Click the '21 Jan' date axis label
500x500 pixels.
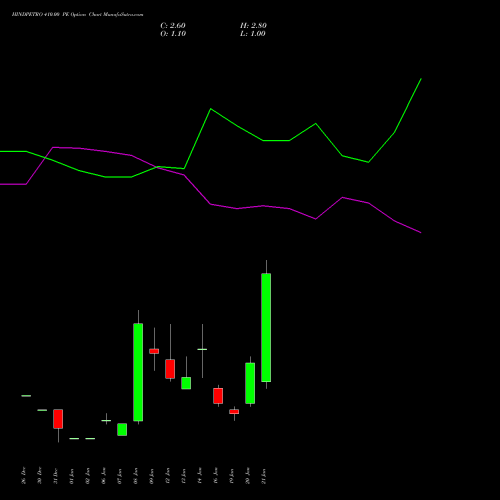tap(264, 476)
